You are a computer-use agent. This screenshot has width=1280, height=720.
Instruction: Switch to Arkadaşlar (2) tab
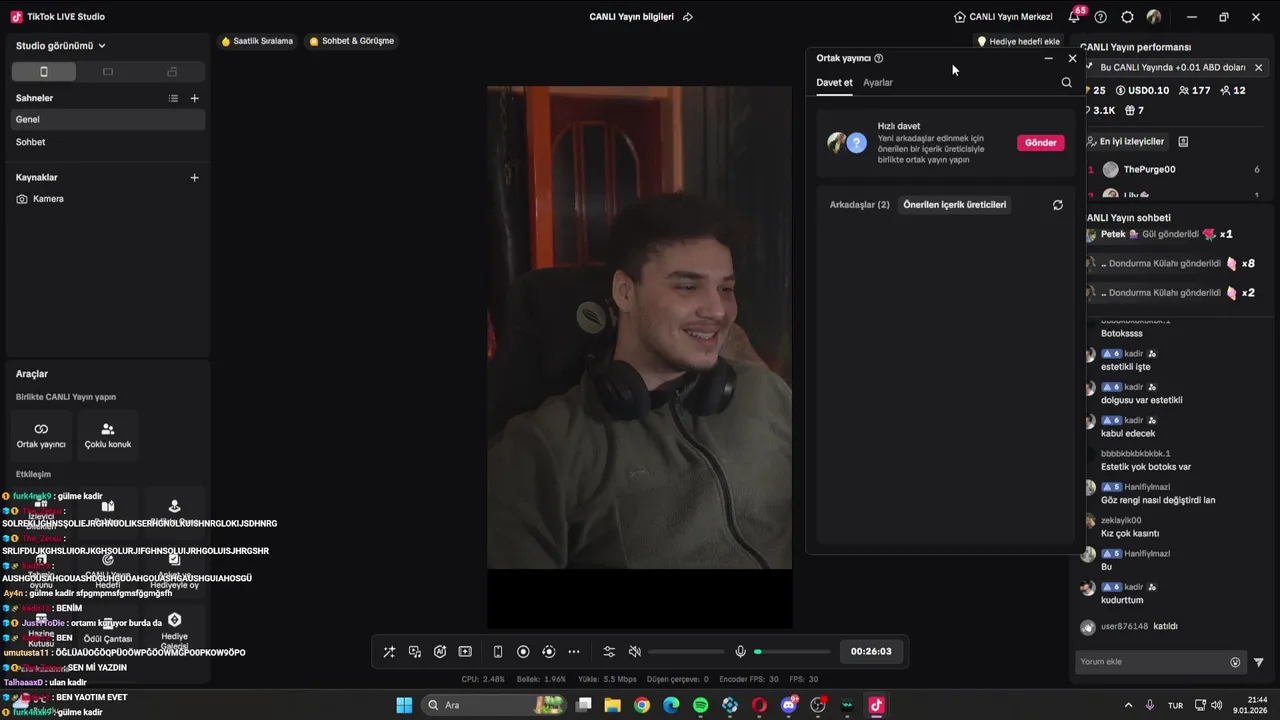click(859, 205)
